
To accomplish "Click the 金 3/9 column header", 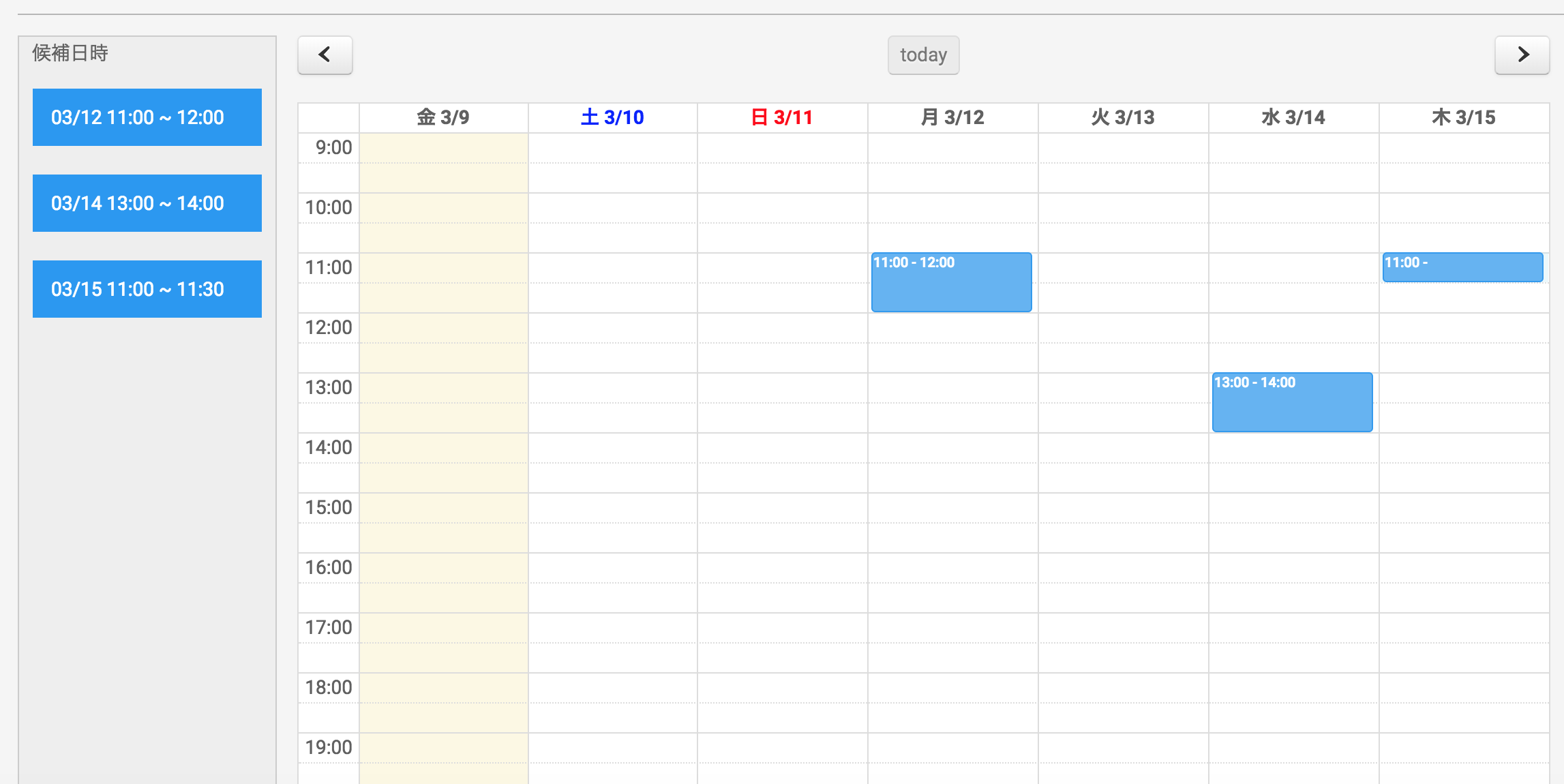I will (x=443, y=117).
